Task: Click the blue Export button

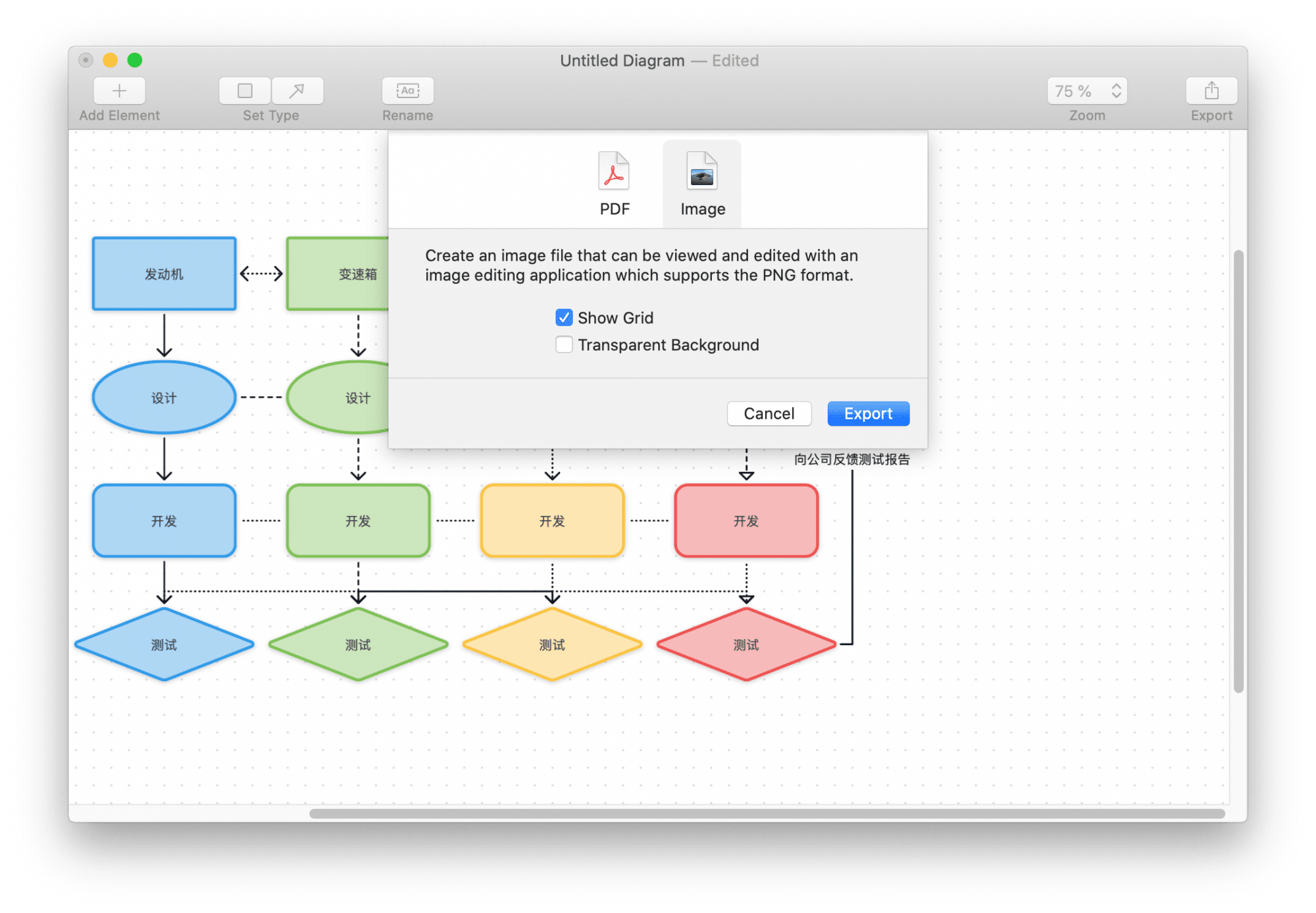Action: point(868,413)
